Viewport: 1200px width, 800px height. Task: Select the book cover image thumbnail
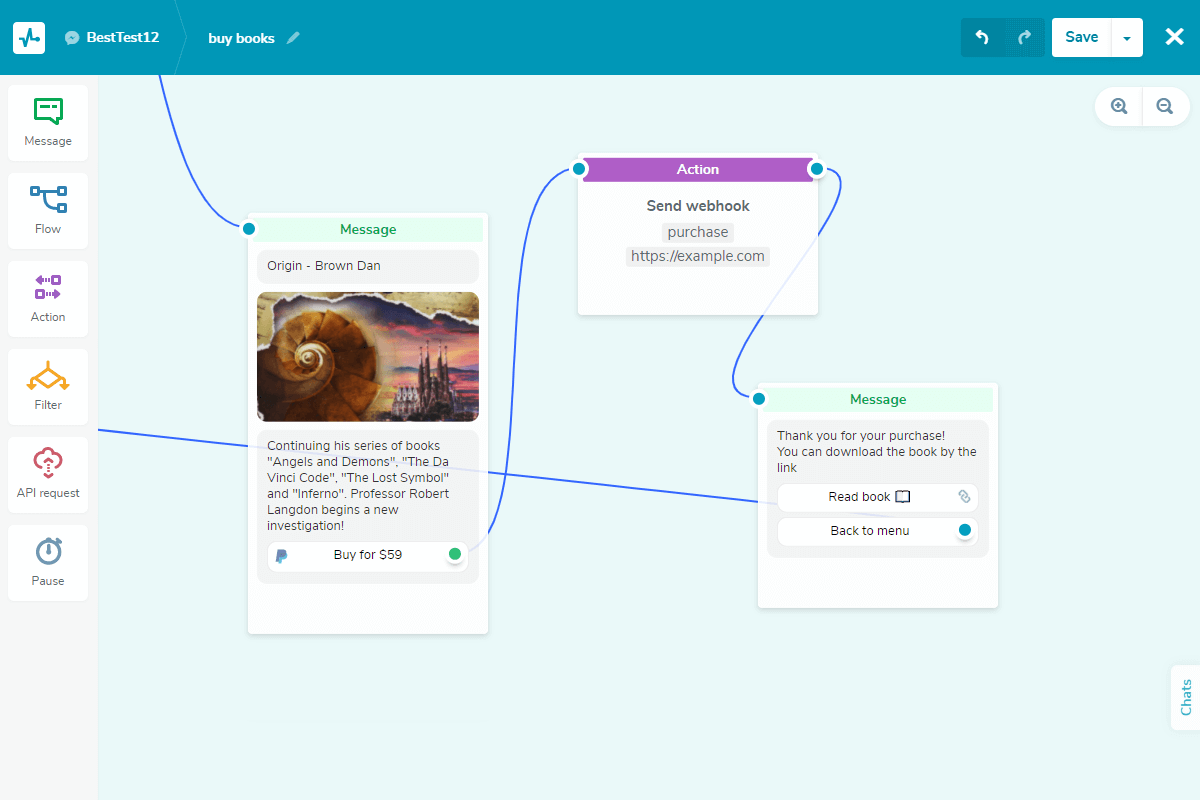[x=368, y=356]
